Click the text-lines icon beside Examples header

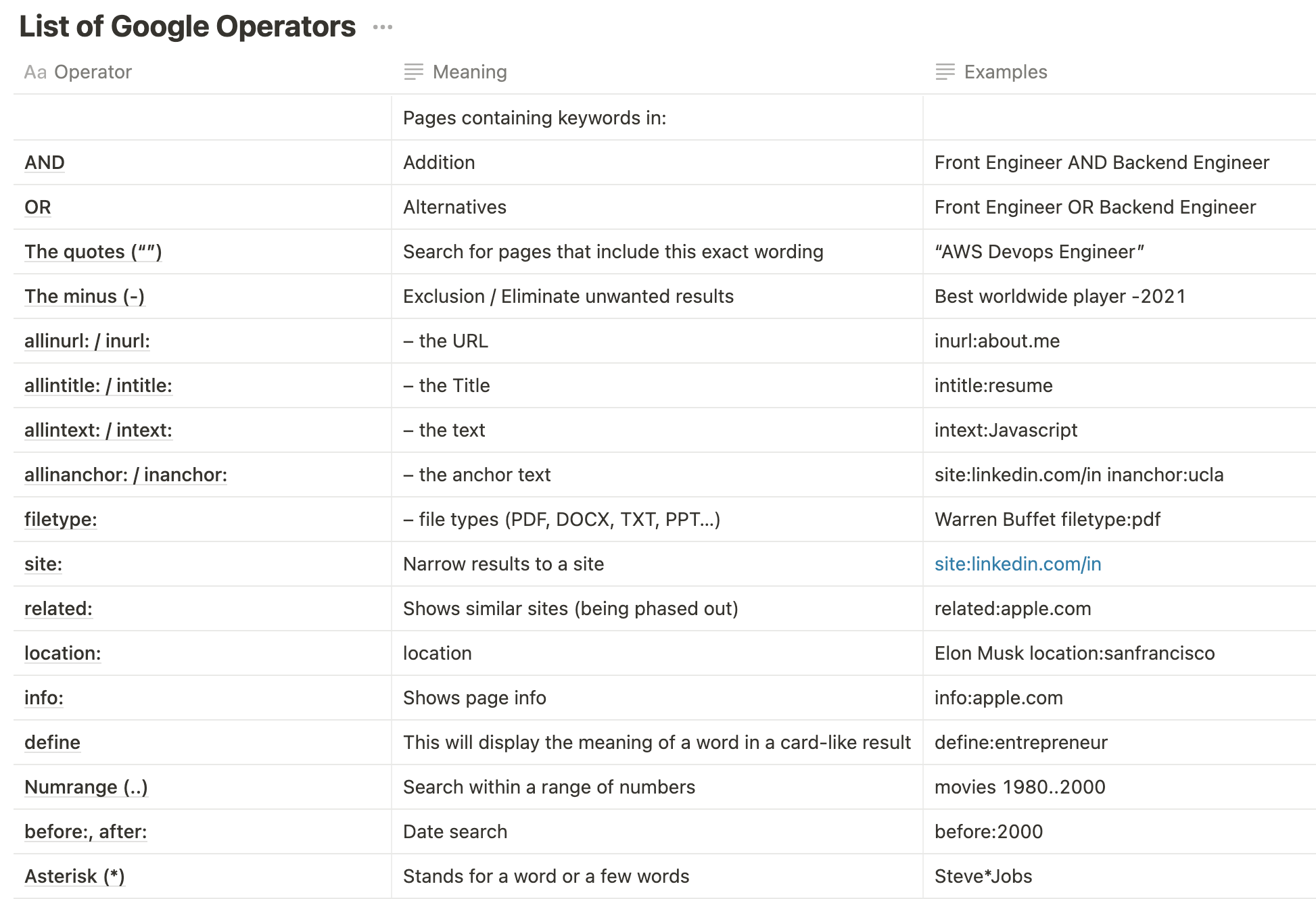(945, 72)
